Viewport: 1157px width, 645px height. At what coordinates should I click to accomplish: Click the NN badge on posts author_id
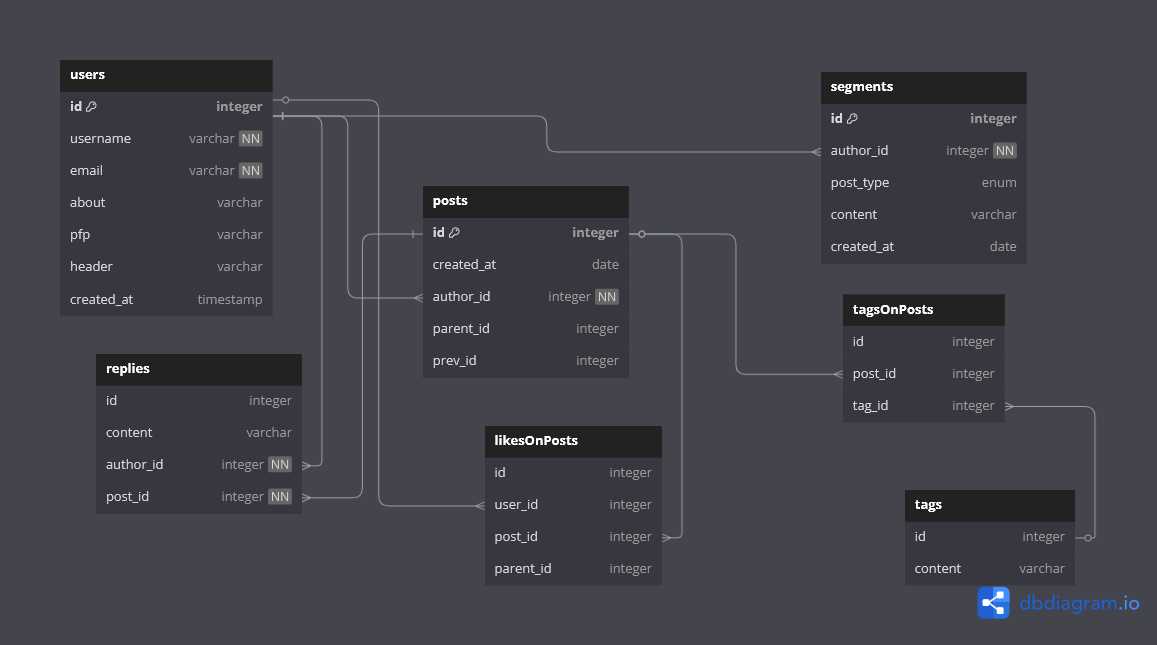click(606, 297)
